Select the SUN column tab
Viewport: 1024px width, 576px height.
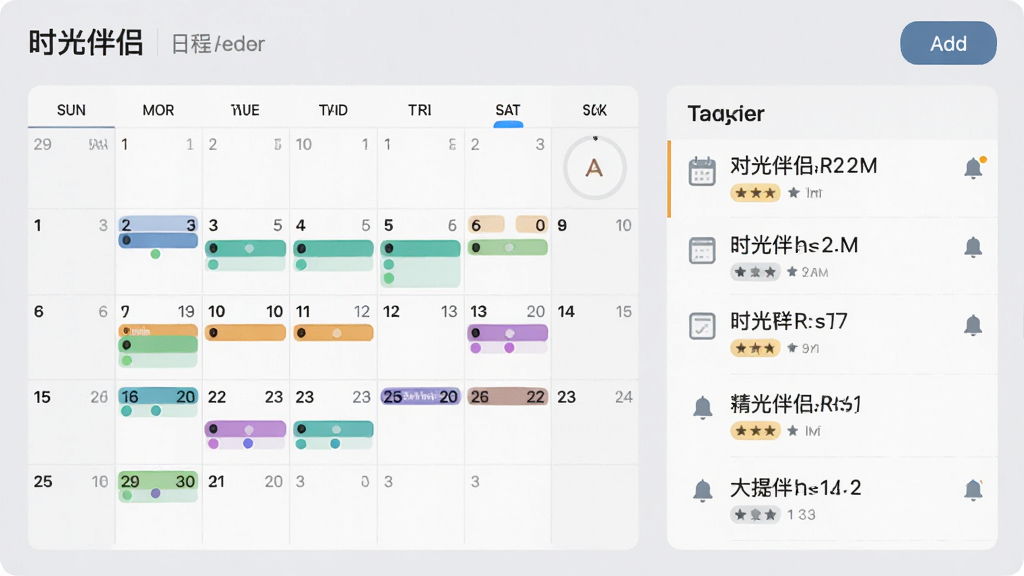[71, 110]
